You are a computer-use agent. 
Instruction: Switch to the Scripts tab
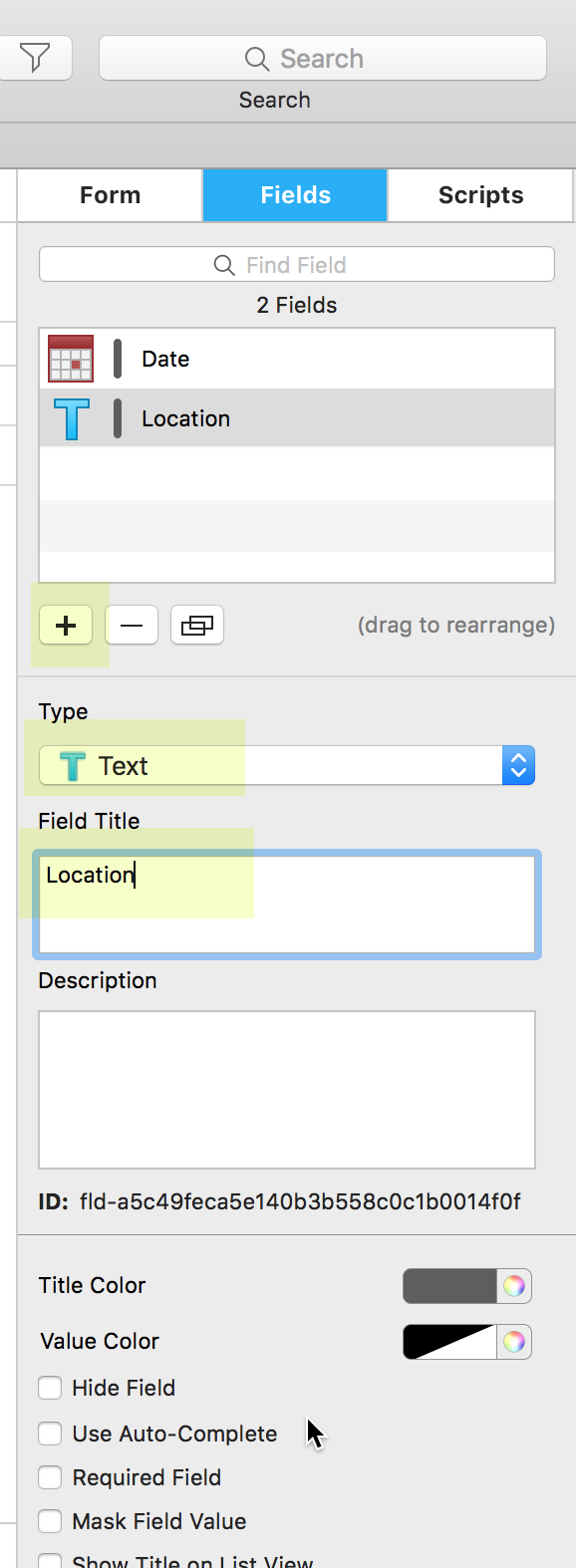tap(480, 195)
